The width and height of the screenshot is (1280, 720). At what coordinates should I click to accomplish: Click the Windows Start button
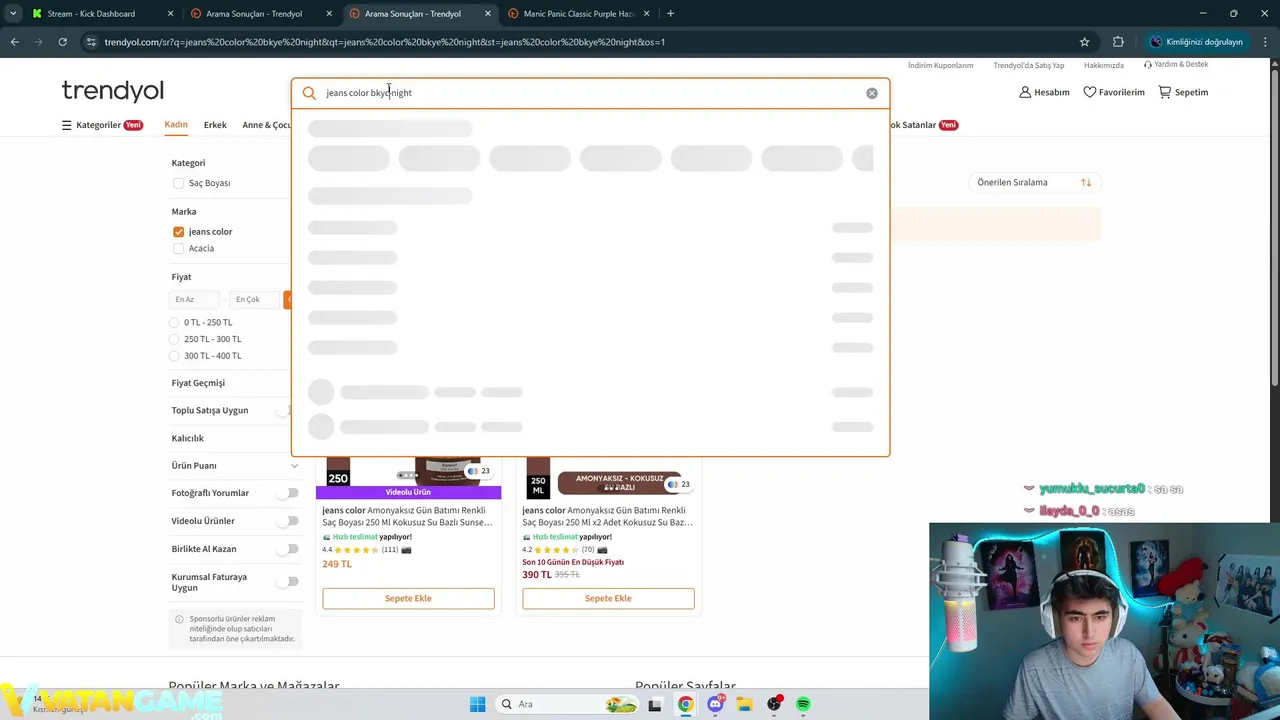point(477,704)
